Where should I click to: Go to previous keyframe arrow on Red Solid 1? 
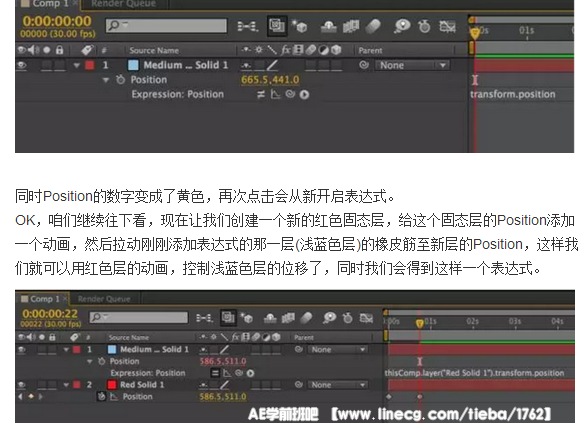click(20, 397)
